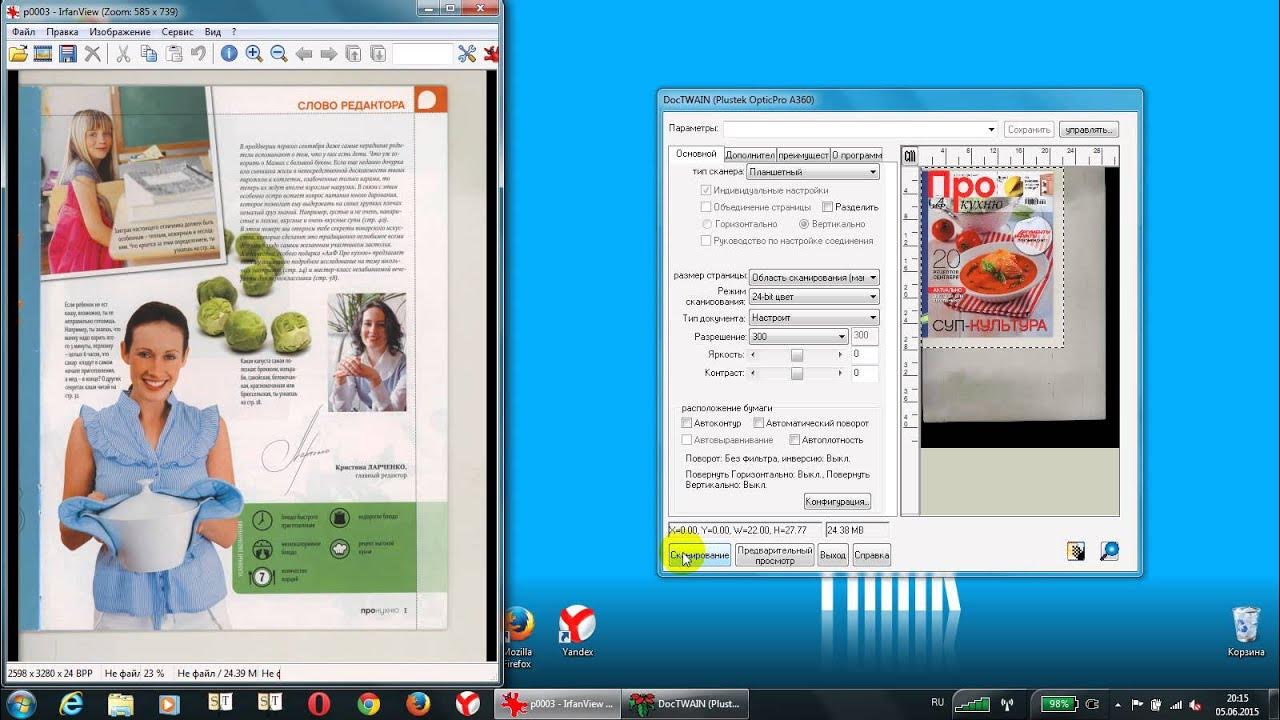This screenshot has height=720, width=1280.
Task: Enable Автоматический поворот checkbox
Action: (x=758, y=423)
